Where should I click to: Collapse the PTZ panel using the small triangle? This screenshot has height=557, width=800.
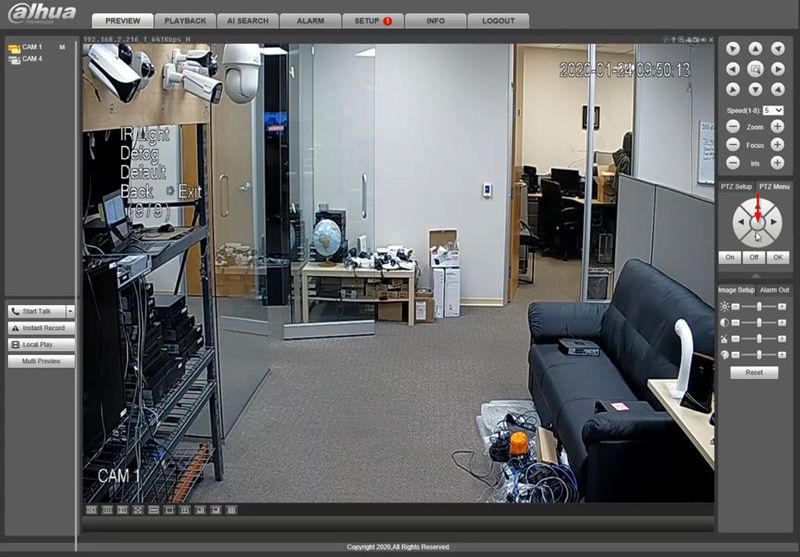pos(756,276)
